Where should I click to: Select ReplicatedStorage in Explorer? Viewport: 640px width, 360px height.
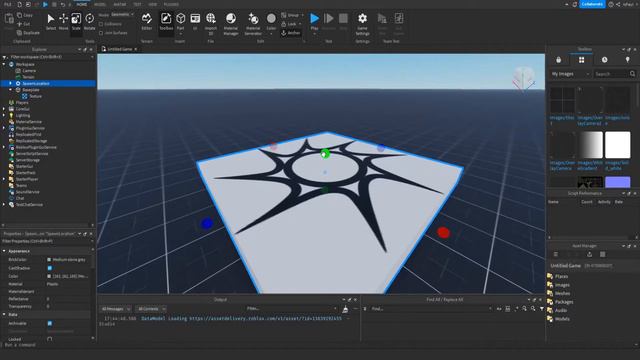(x=31, y=141)
